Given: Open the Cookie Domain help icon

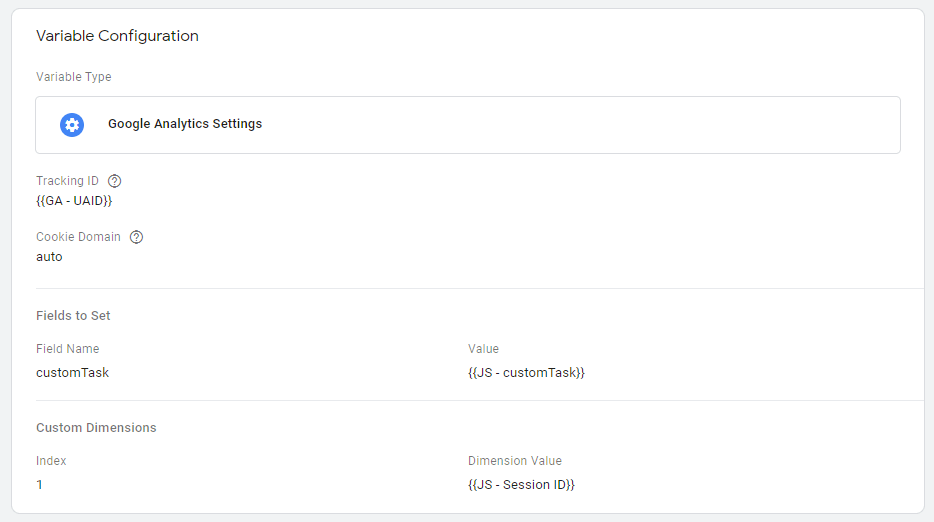Looking at the screenshot, I should tap(136, 237).
